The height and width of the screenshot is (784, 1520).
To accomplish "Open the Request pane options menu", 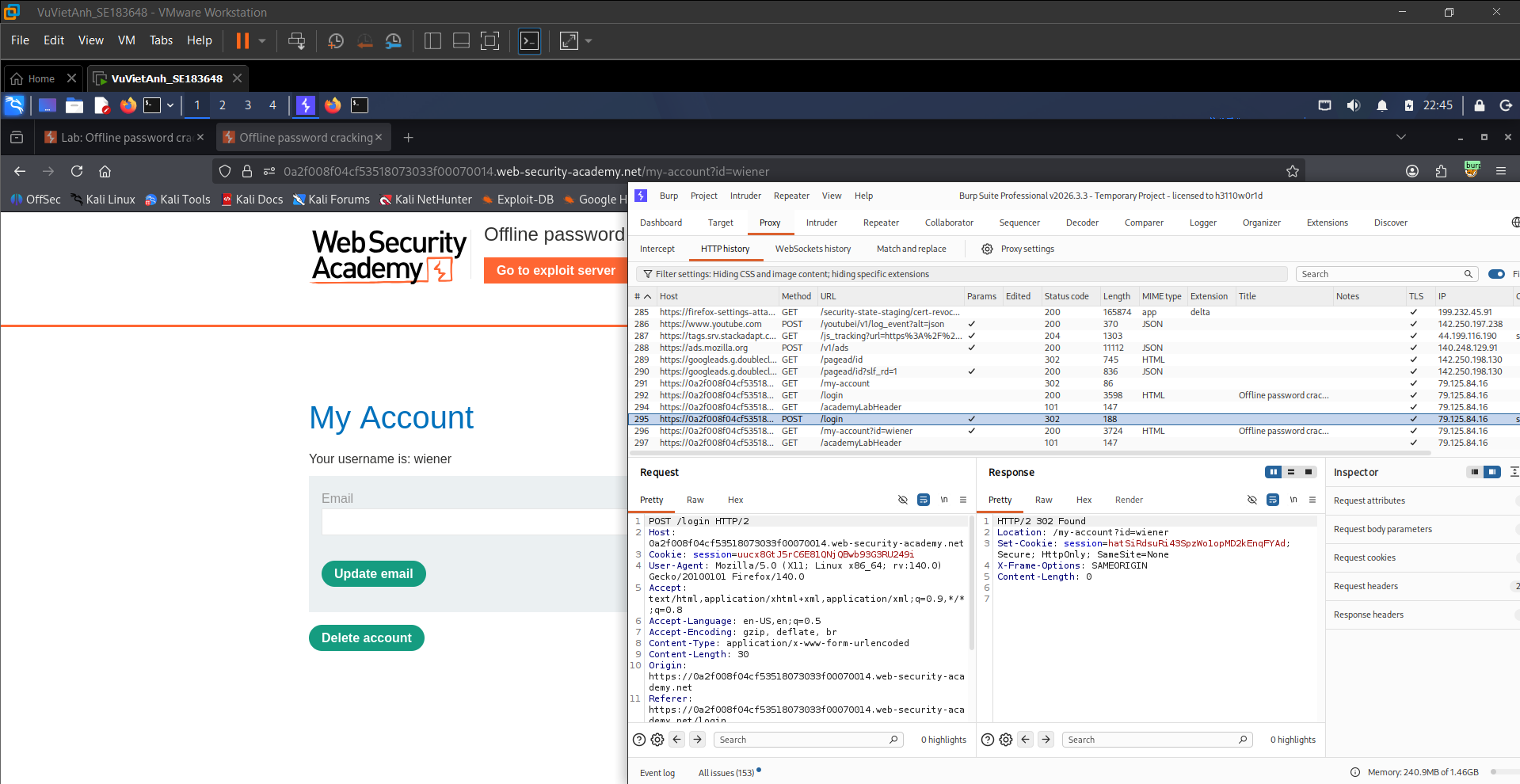I will coord(963,500).
